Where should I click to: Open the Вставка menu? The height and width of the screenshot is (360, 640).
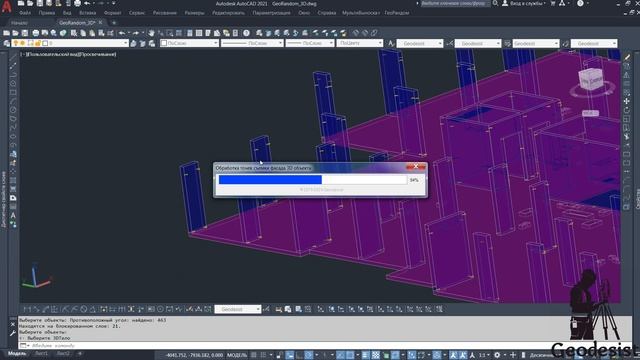tap(87, 13)
